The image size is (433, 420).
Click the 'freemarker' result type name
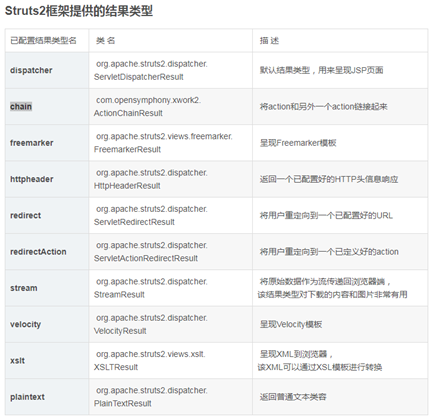pyautogui.click(x=31, y=143)
